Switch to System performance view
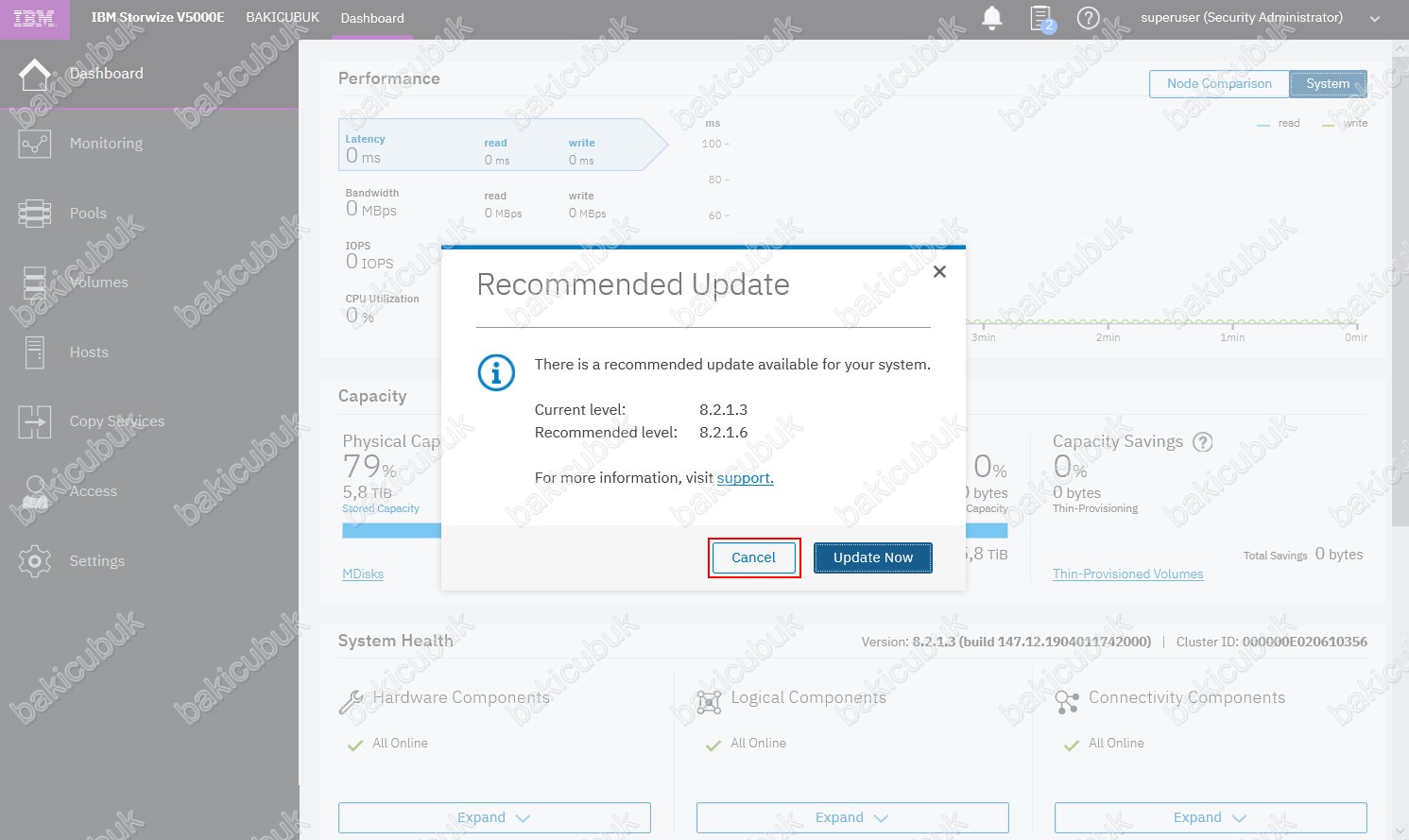 [x=1328, y=83]
